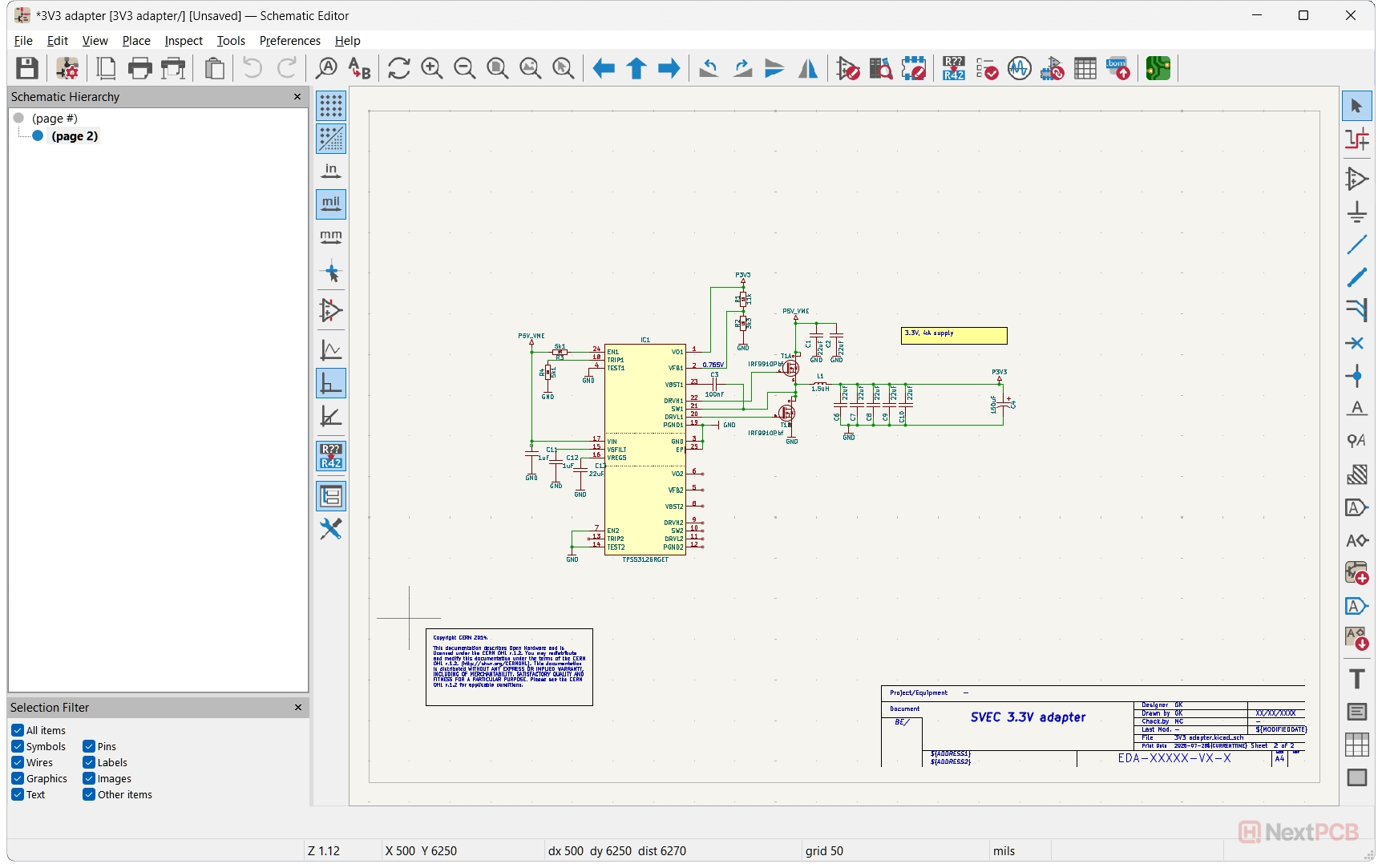1382x868 pixels.
Task: Open the Inspect menu
Action: [x=184, y=41]
